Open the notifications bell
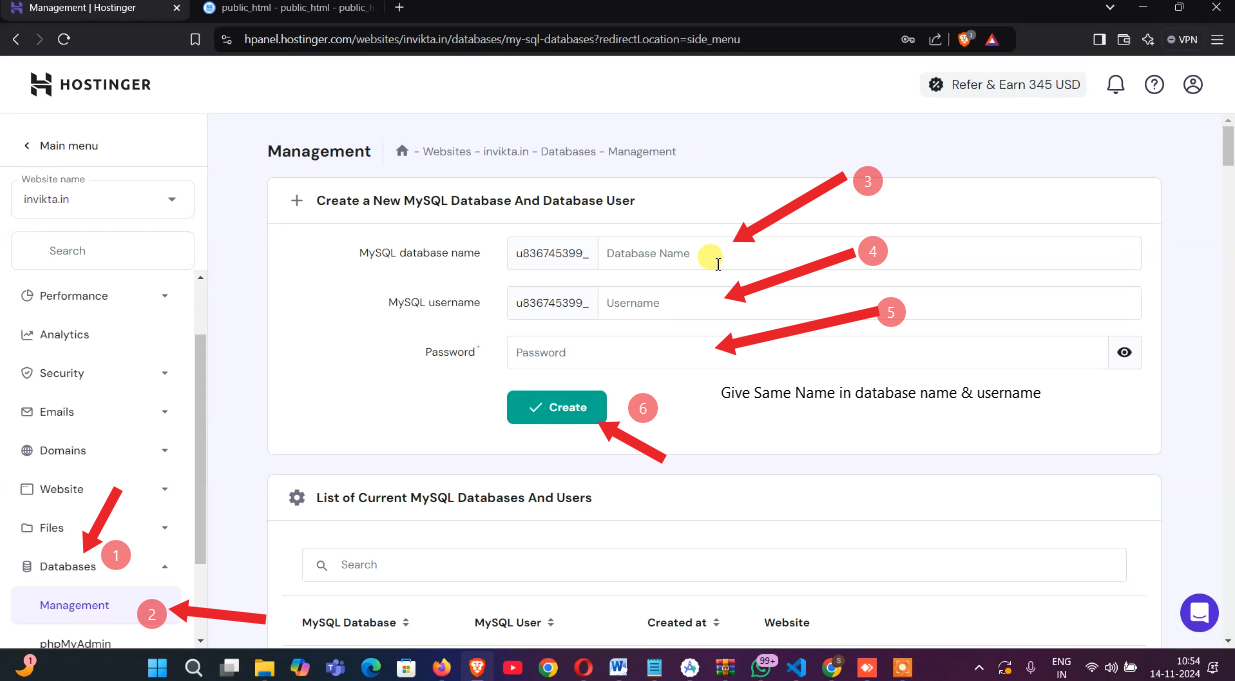1235x681 pixels. [1115, 85]
